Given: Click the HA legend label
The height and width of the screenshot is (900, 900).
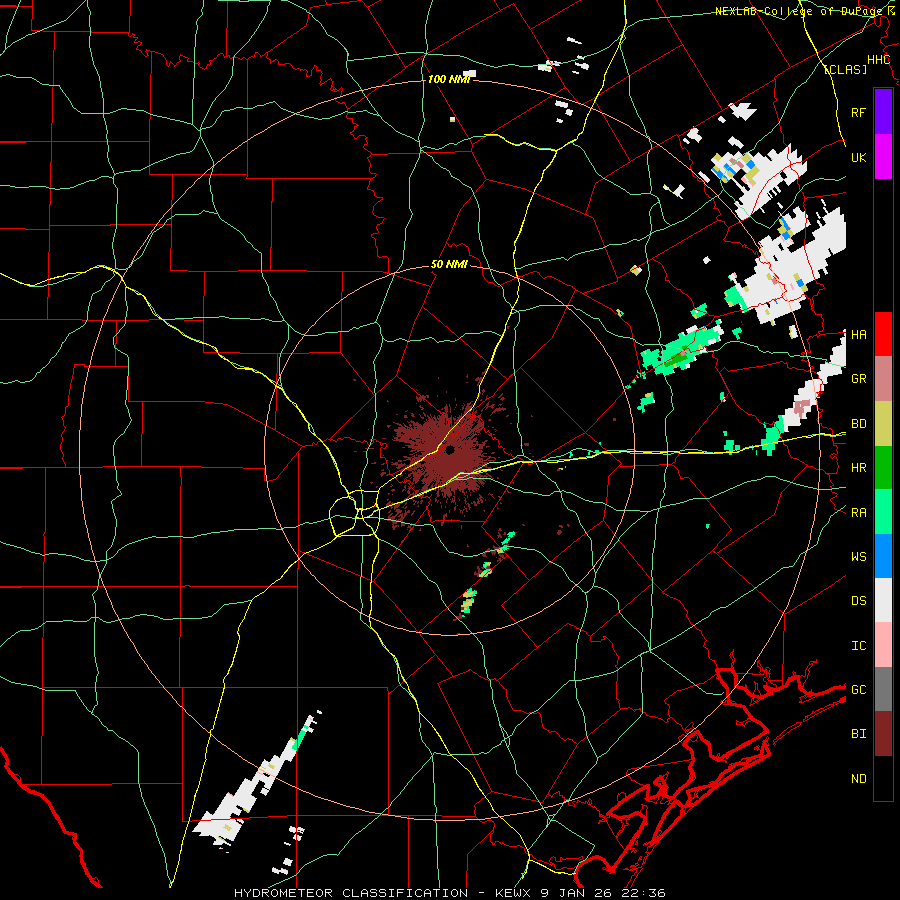Looking at the screenshot, I should click(x=858, y=335).
